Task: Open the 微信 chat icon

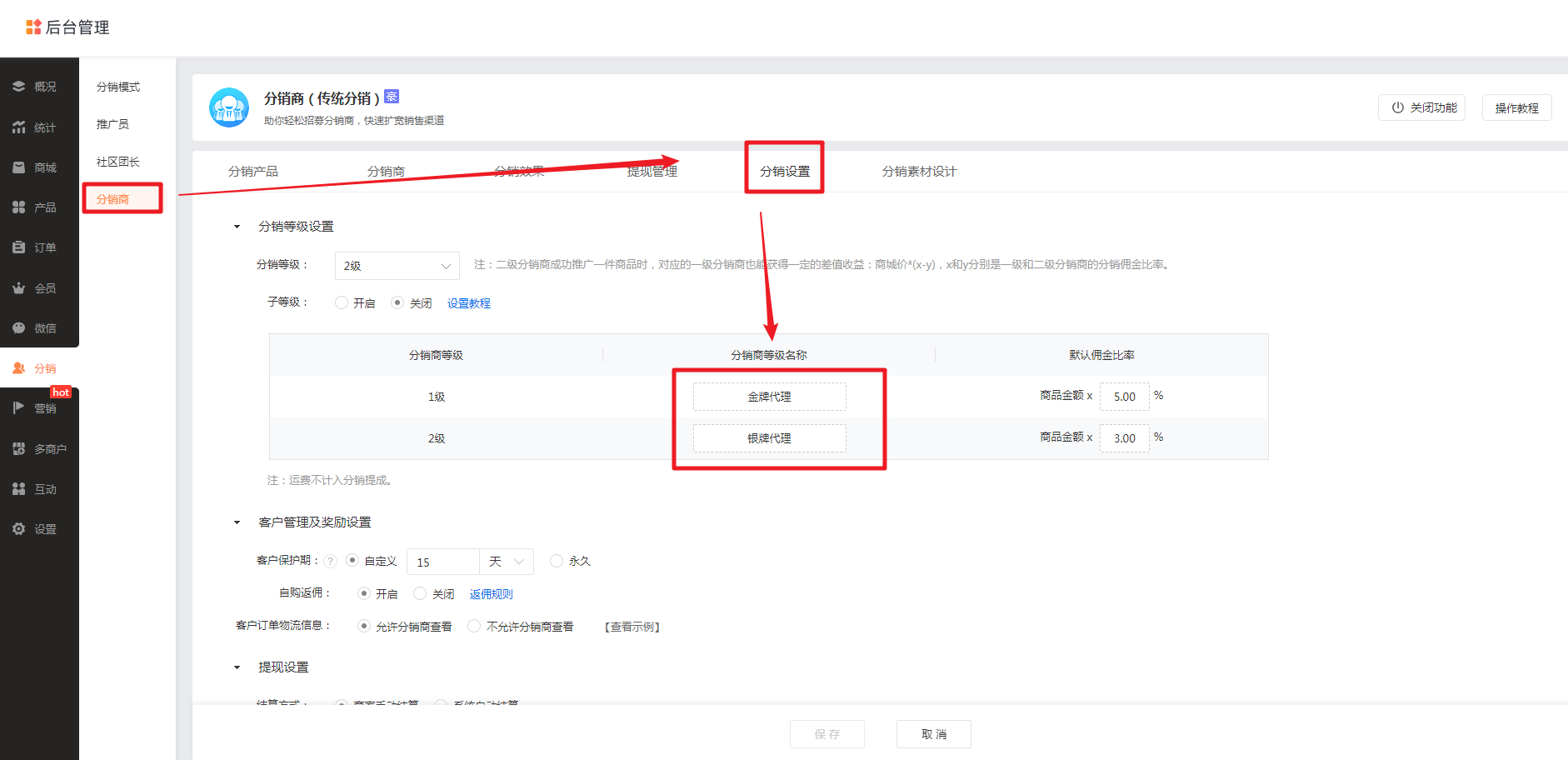Action: (18, 328)
